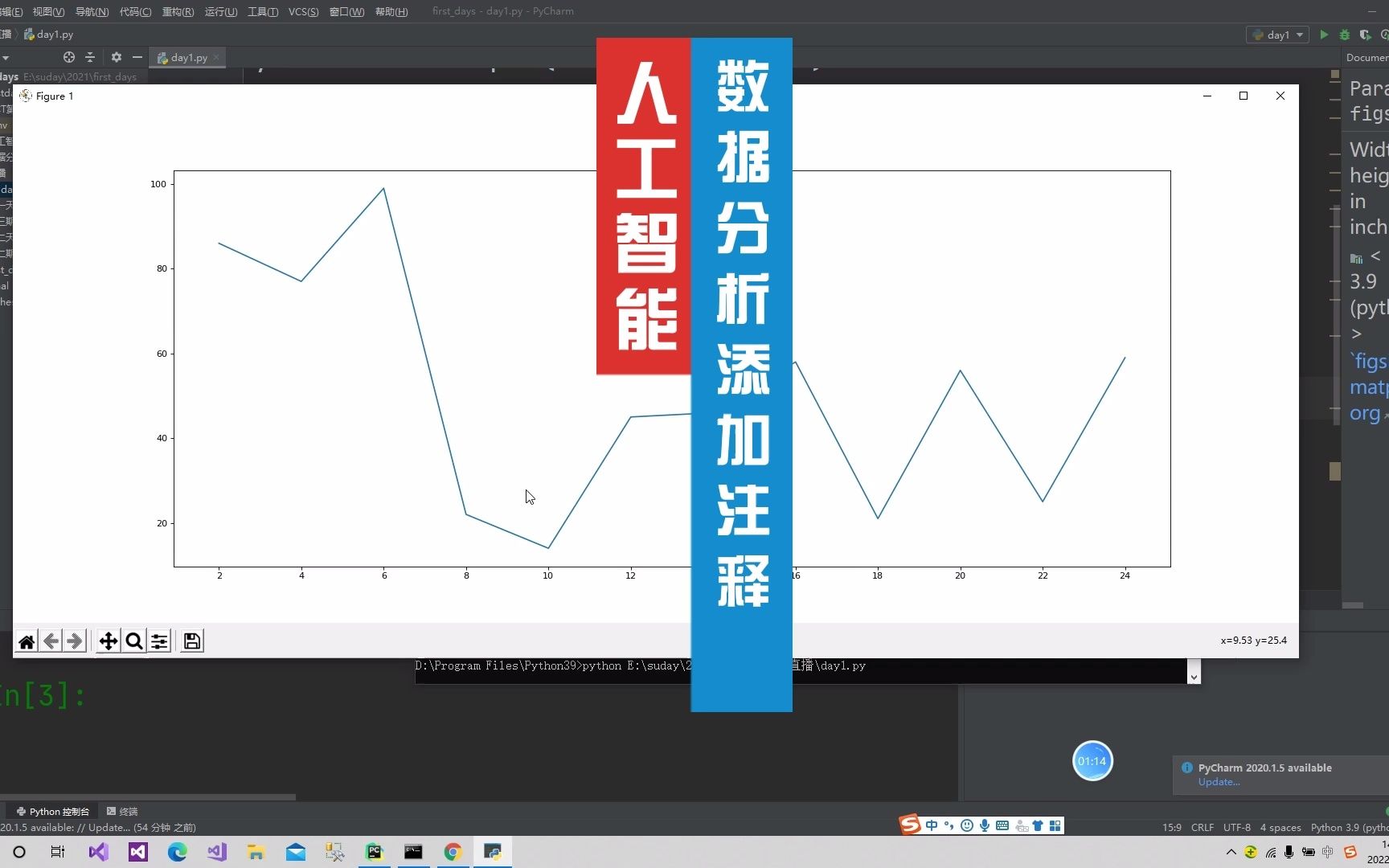Go back to previous plot view
The image size is (1389, 868).
point(51,641)
